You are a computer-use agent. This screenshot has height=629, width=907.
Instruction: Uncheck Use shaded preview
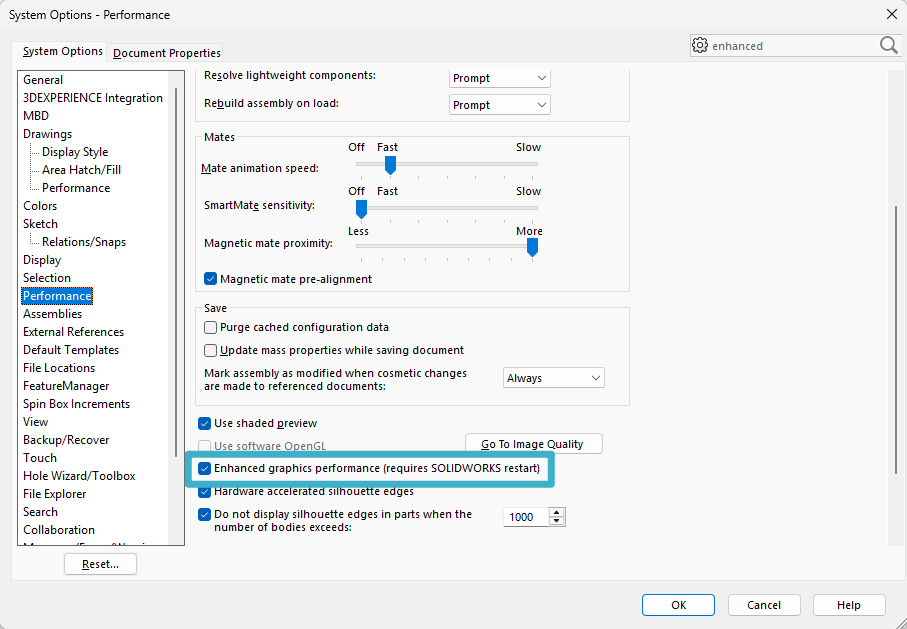204,424
